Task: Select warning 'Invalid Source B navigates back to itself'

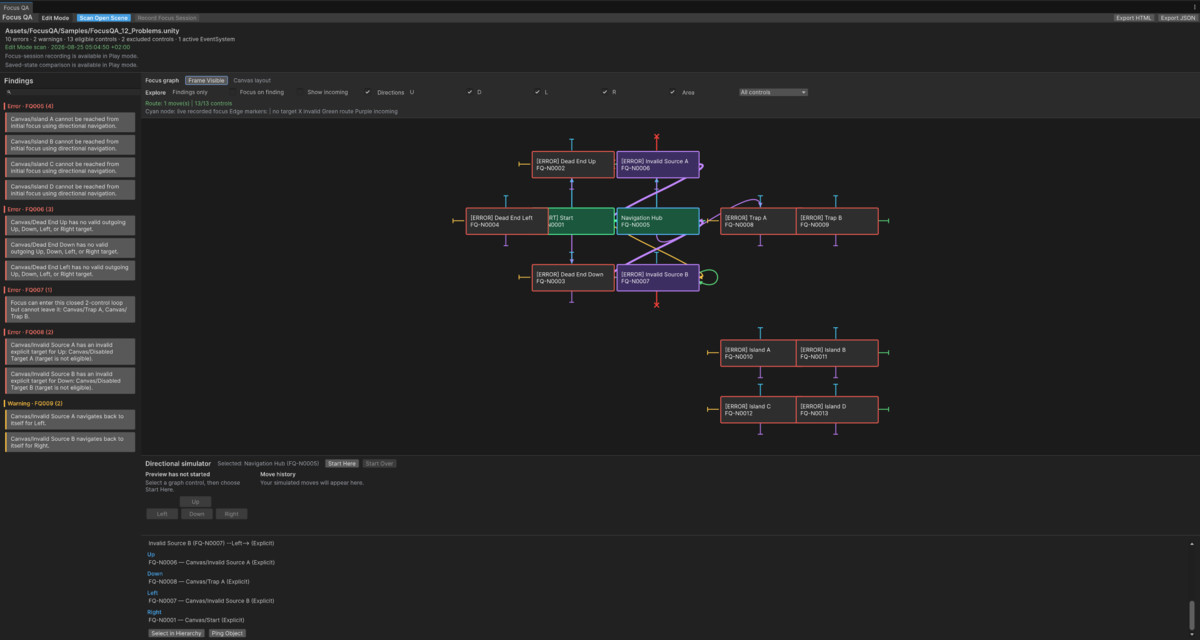Action: [x=70, y=441]
